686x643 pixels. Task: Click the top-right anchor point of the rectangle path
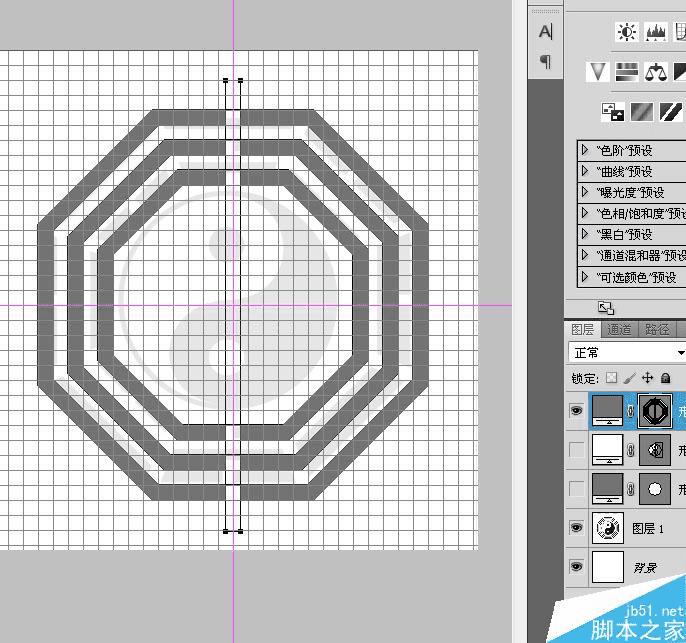(240, 80)
